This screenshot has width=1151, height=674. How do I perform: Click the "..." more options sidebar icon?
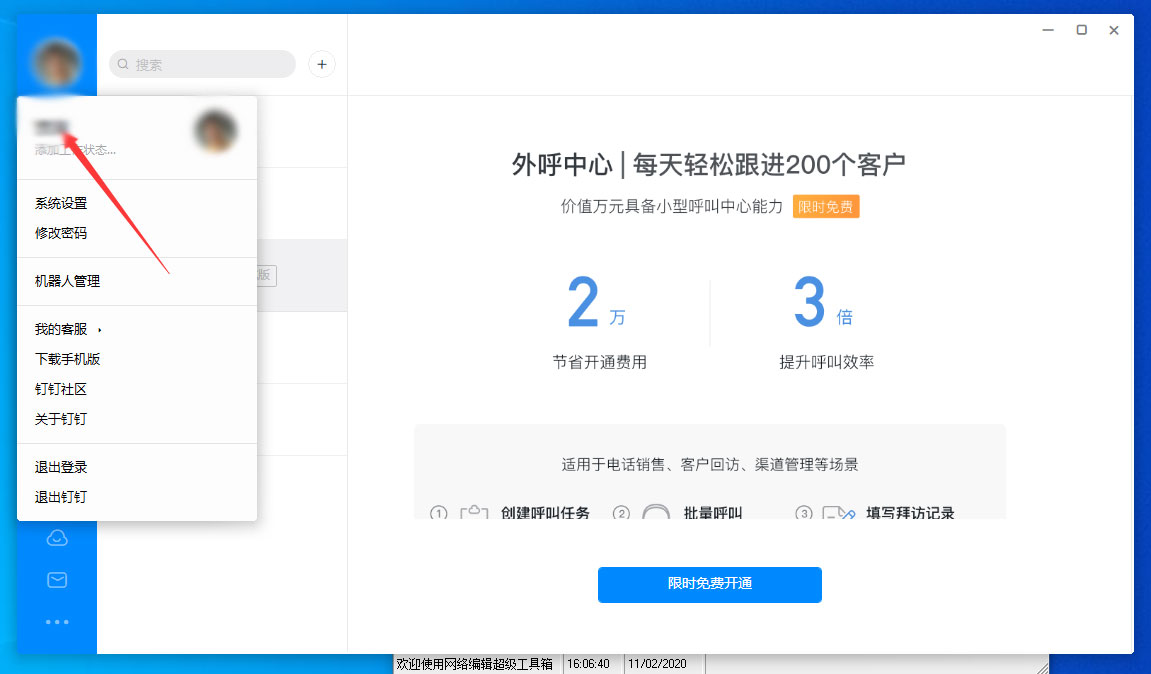click(x=57, y=621)
